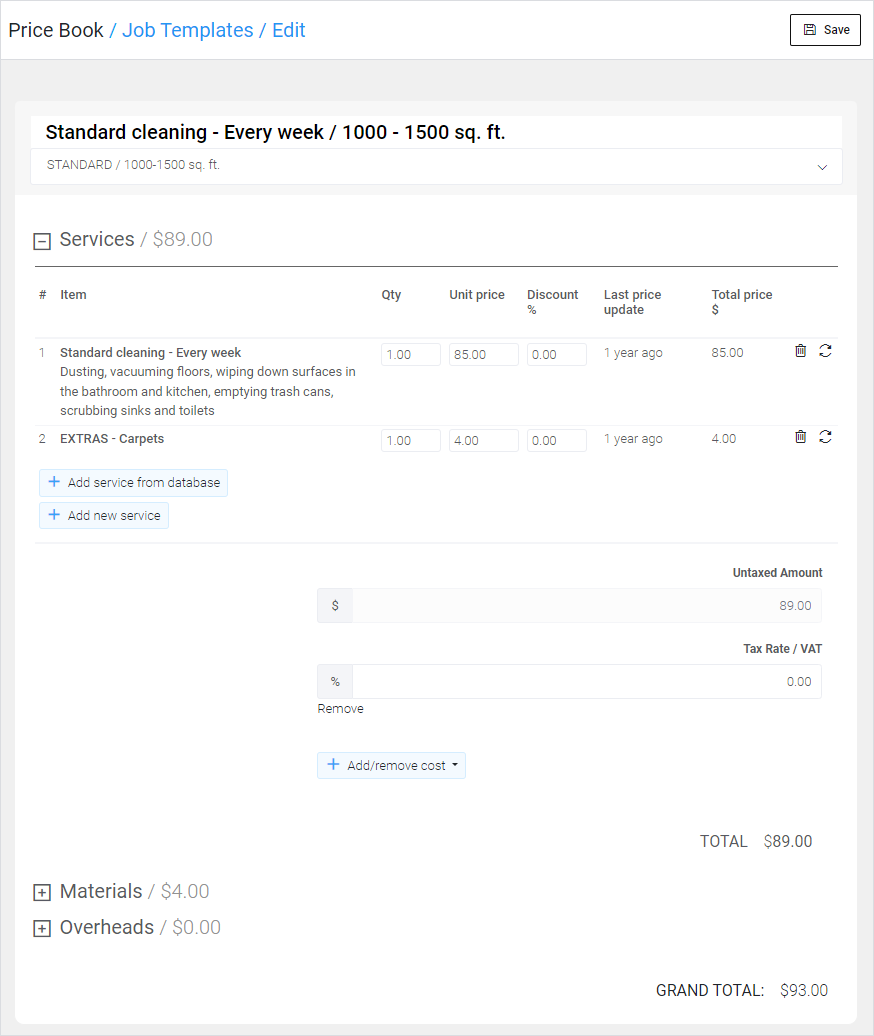Click Add new service button
This screenshot has width=874, height=1036.
click(104, 516)
